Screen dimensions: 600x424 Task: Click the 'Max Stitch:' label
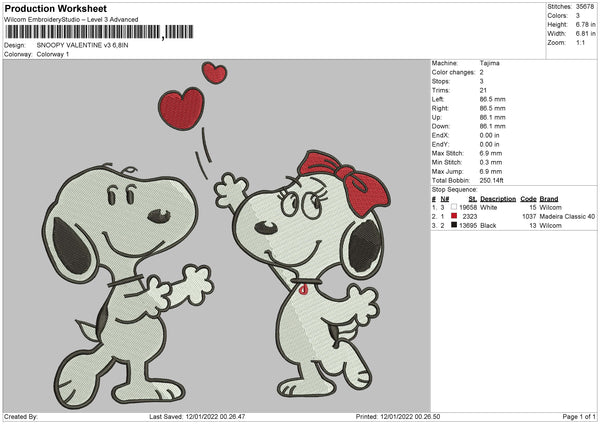pos(448,153)
